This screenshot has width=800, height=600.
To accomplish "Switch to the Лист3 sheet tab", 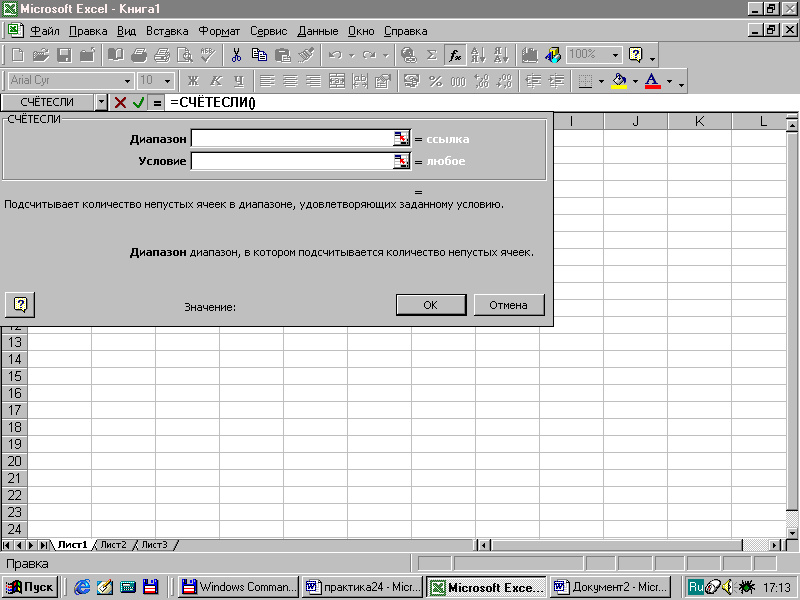I will pyautogui.click(x=154, y=544).
